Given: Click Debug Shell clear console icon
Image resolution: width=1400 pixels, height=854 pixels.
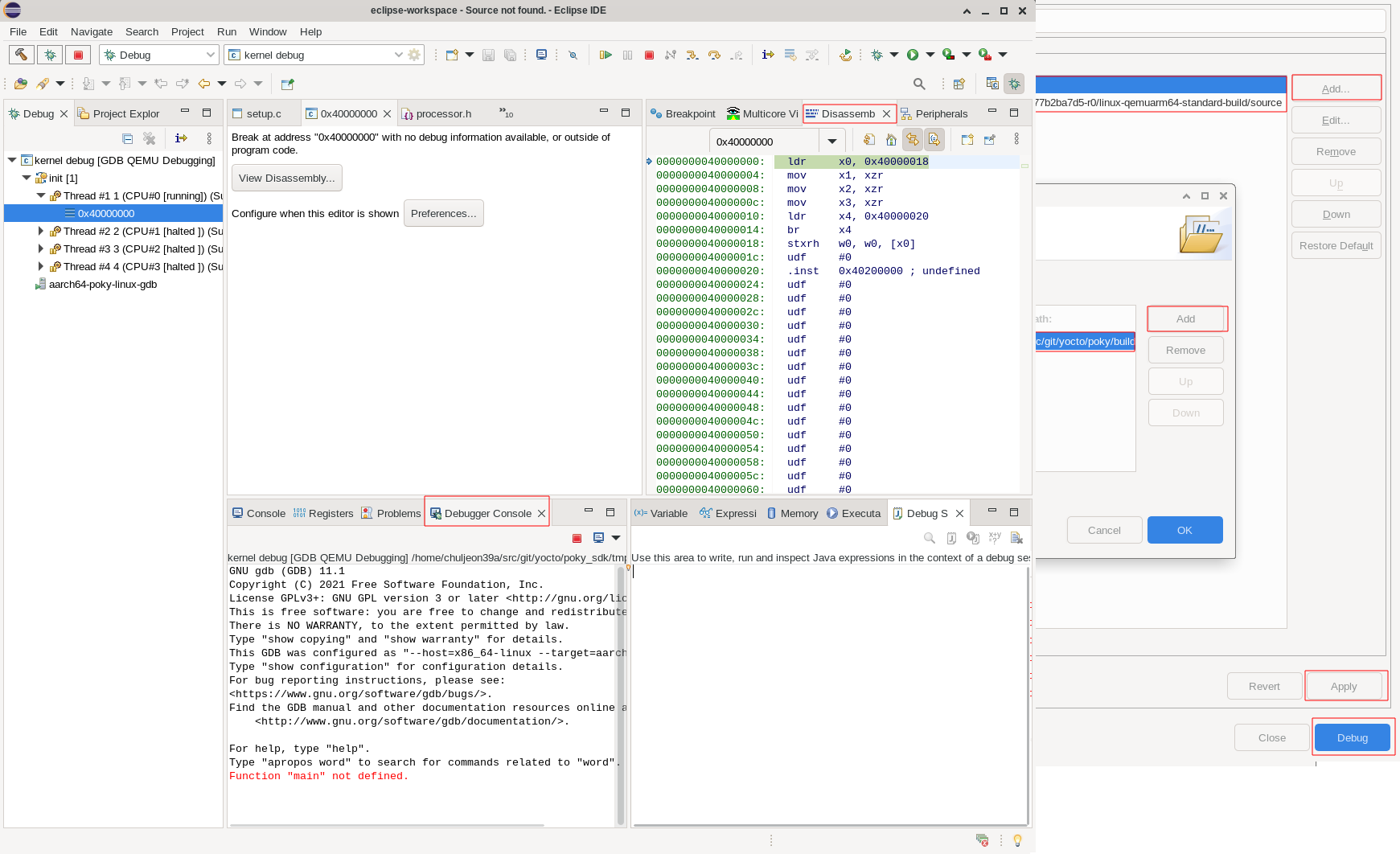Looking at the screenshot, I should click(1016, 538).
